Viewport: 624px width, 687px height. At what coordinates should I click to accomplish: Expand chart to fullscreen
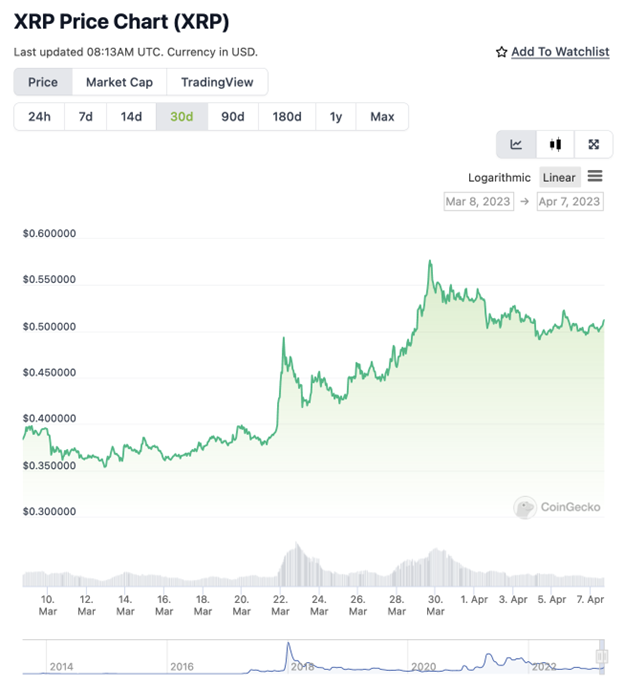point(593,144)
